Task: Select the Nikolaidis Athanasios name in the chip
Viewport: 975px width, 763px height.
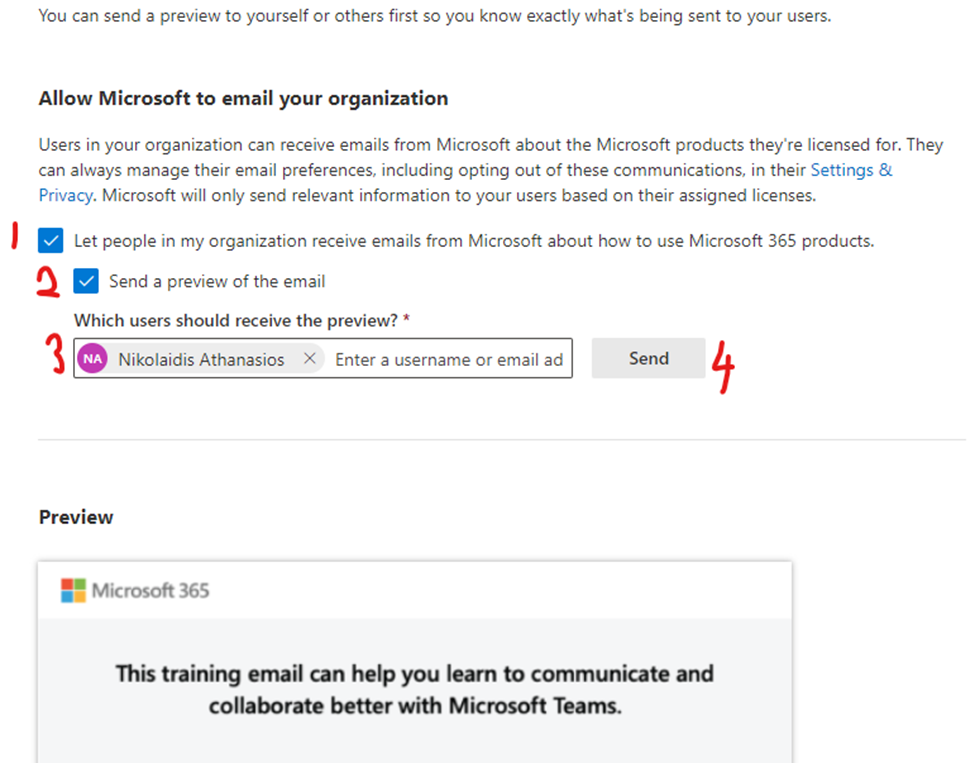Action: 201,359
